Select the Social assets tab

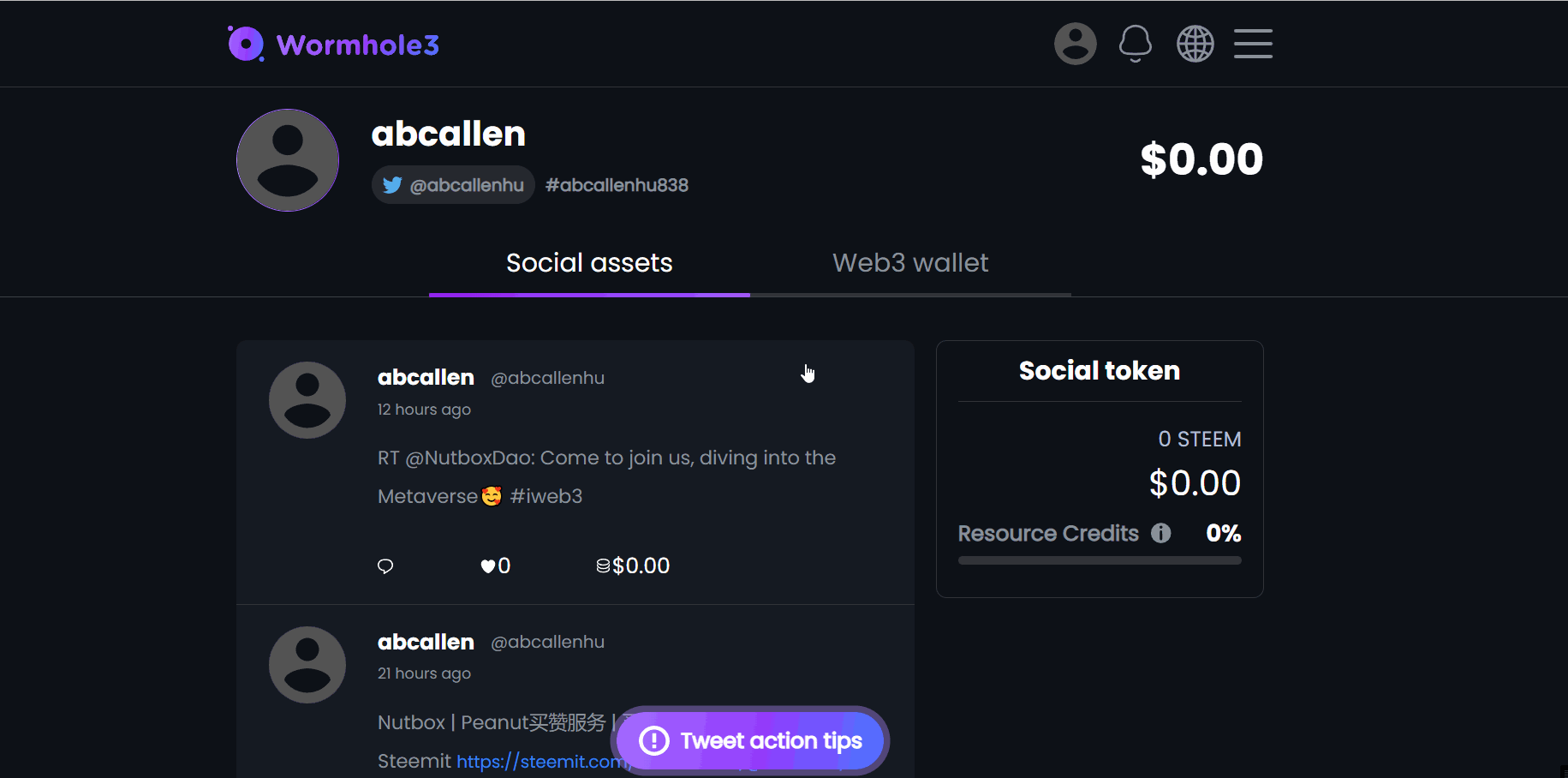pyautogui.click(x=589, y=263)
